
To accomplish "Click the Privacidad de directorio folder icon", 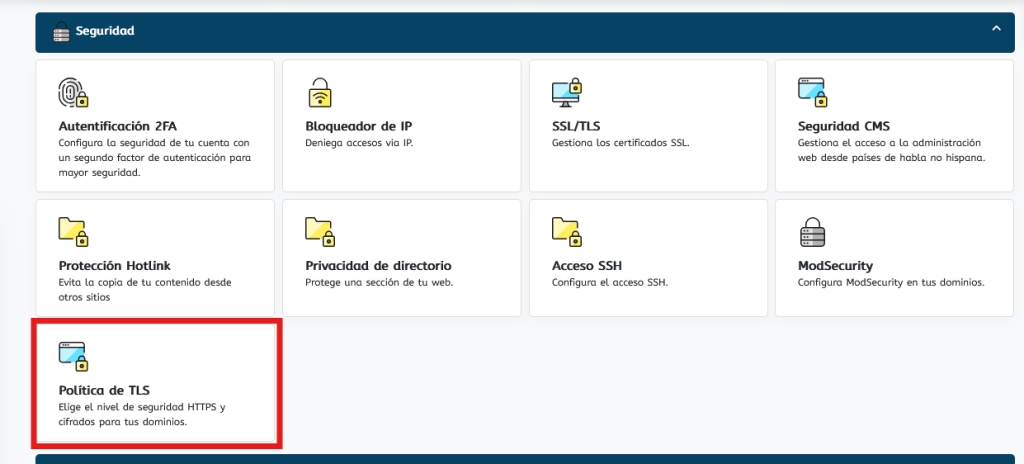I will pyautogui.click(x=319, y=231).
